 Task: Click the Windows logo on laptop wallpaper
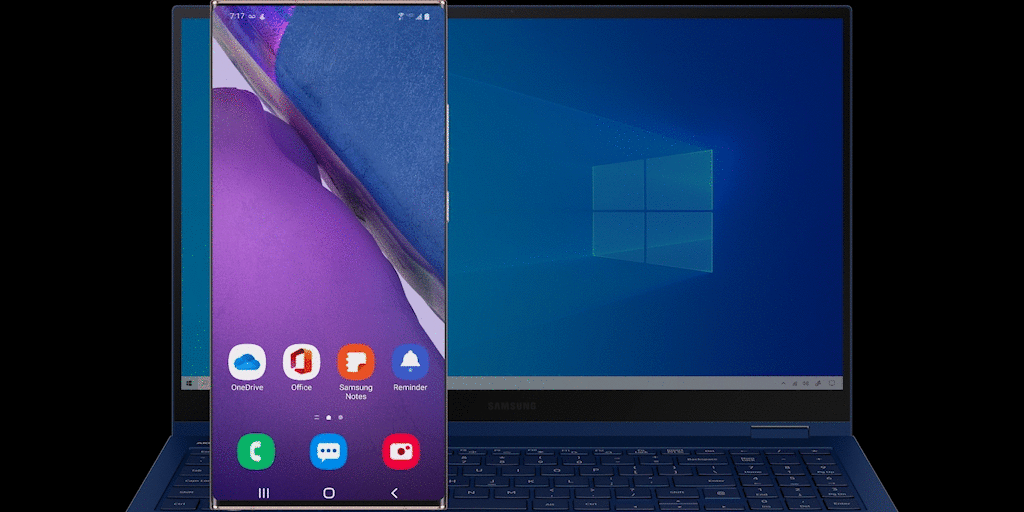(x=652, y=210)
